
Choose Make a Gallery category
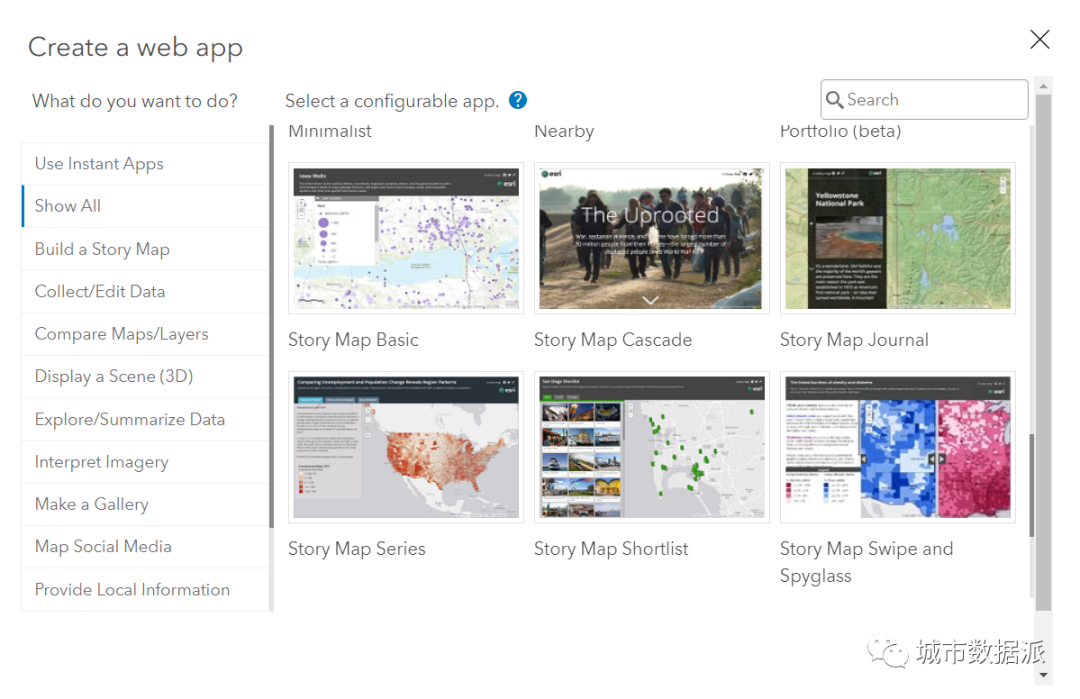[x=145, y=504]
